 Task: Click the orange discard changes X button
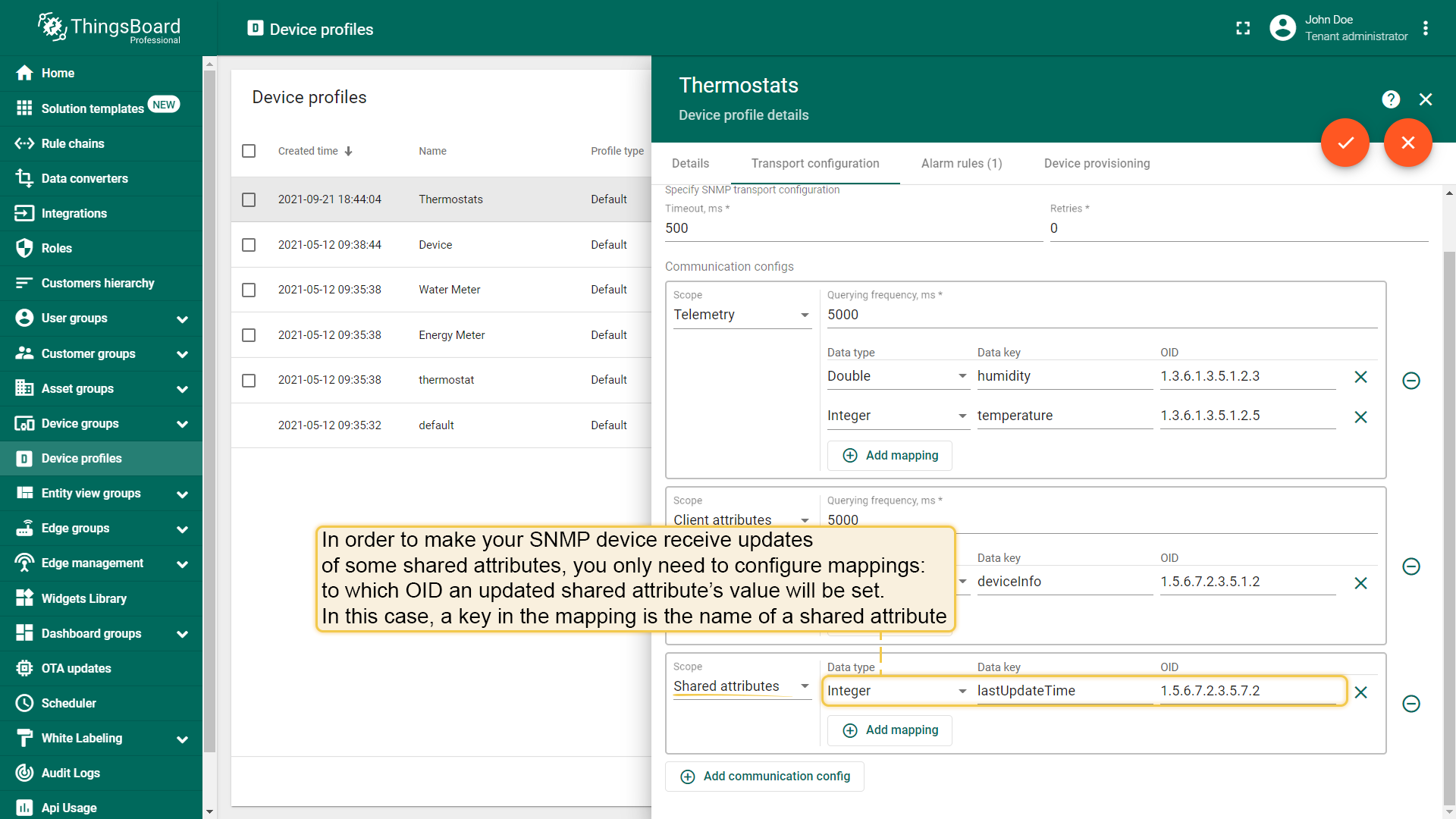[1407, 143]
